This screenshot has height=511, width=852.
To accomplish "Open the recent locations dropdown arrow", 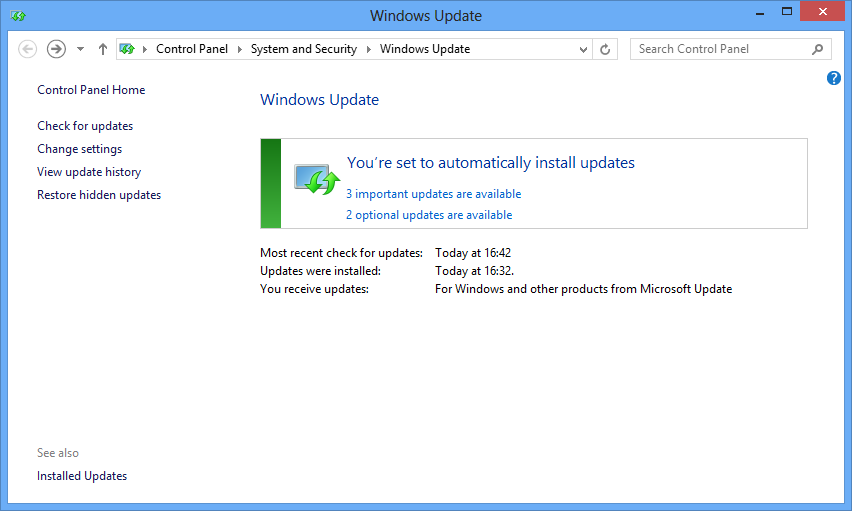I will [80, 49].
